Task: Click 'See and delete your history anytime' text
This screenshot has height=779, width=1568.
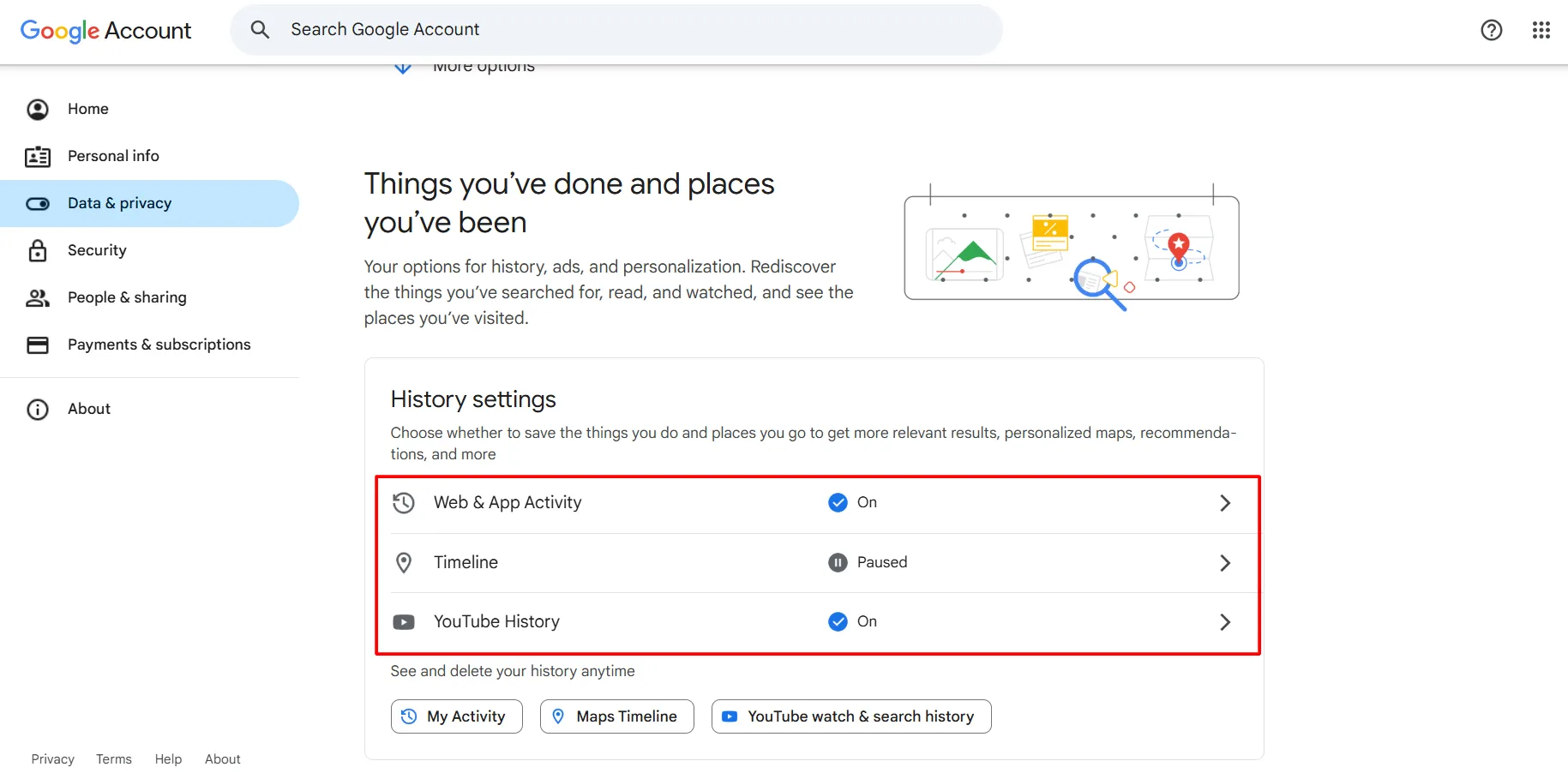Action: [513, 671]
